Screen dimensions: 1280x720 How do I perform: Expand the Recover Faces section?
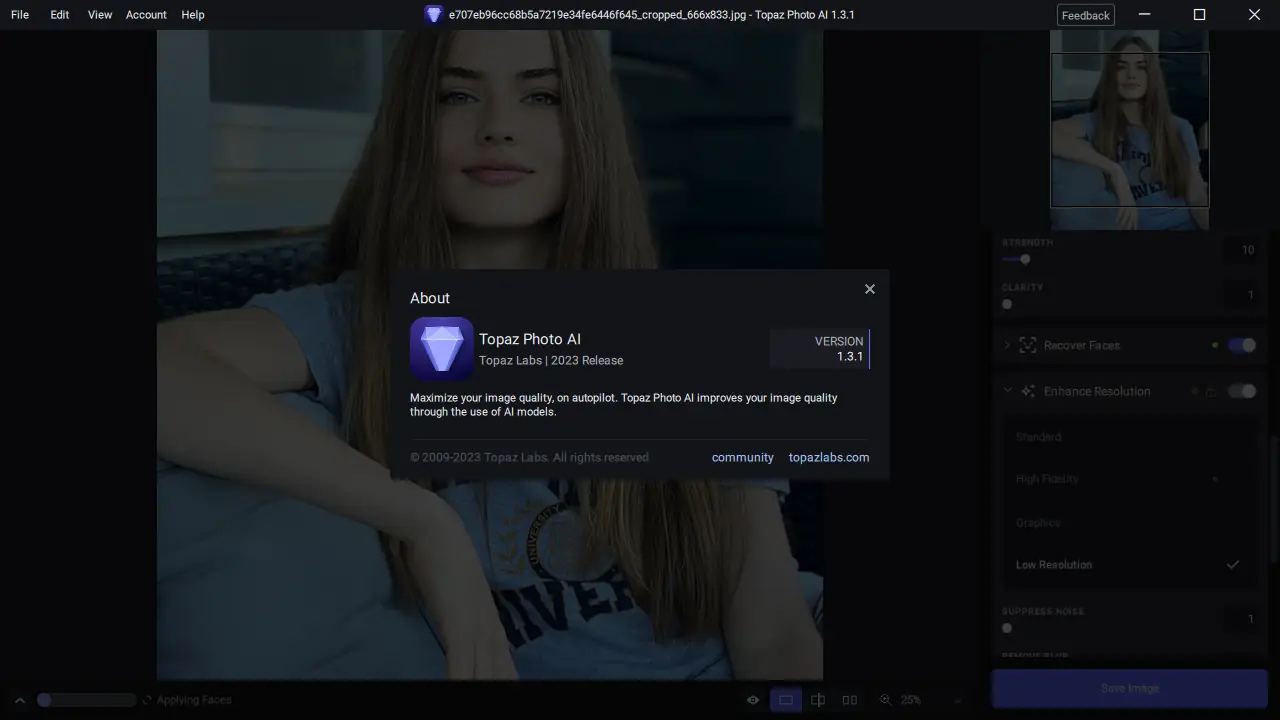pos(1007,345)
